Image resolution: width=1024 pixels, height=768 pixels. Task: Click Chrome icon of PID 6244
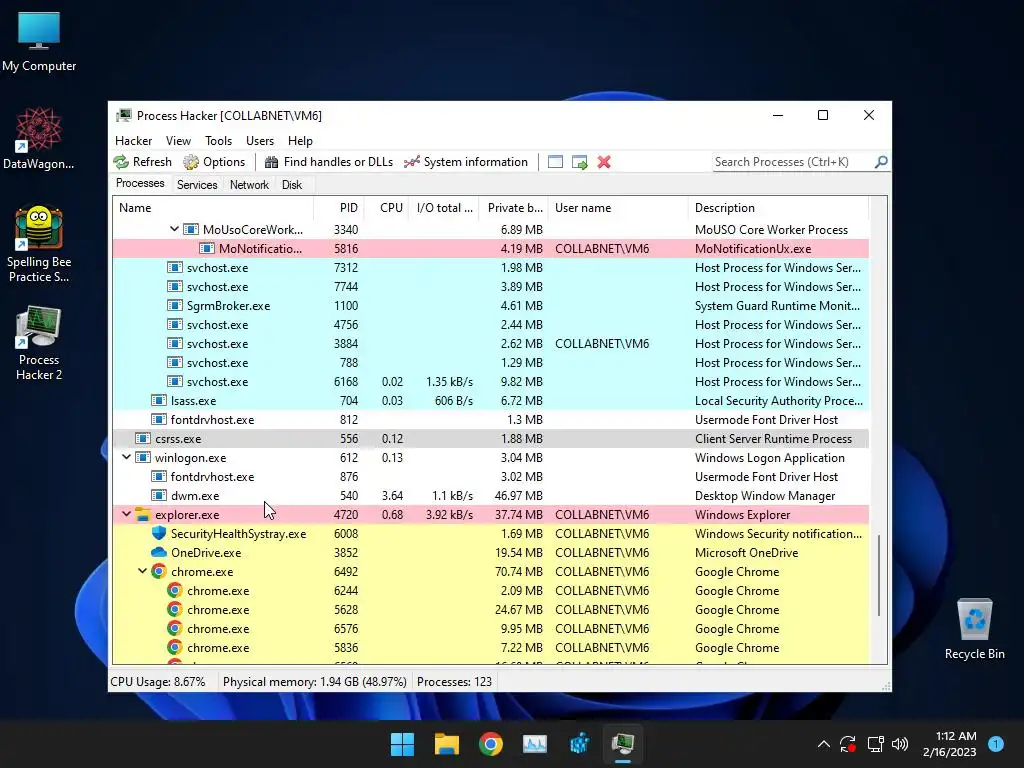click(174, 590)
